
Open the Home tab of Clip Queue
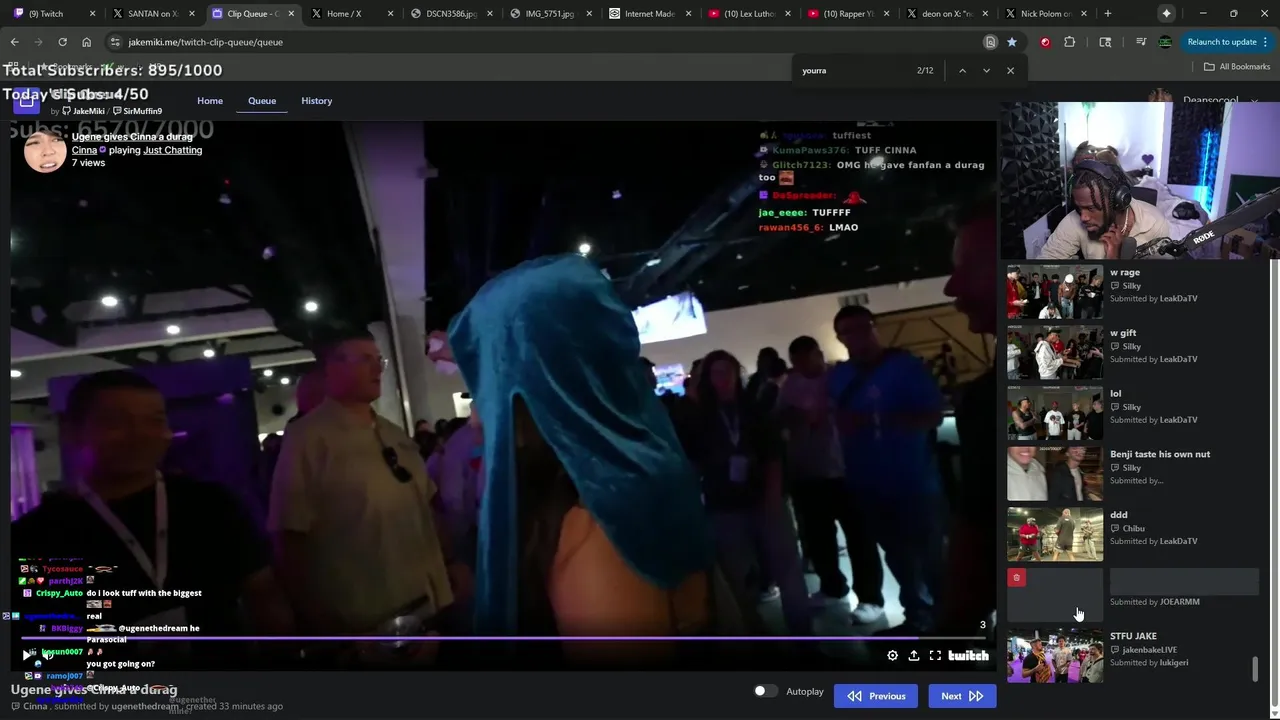tap(210, 101)
